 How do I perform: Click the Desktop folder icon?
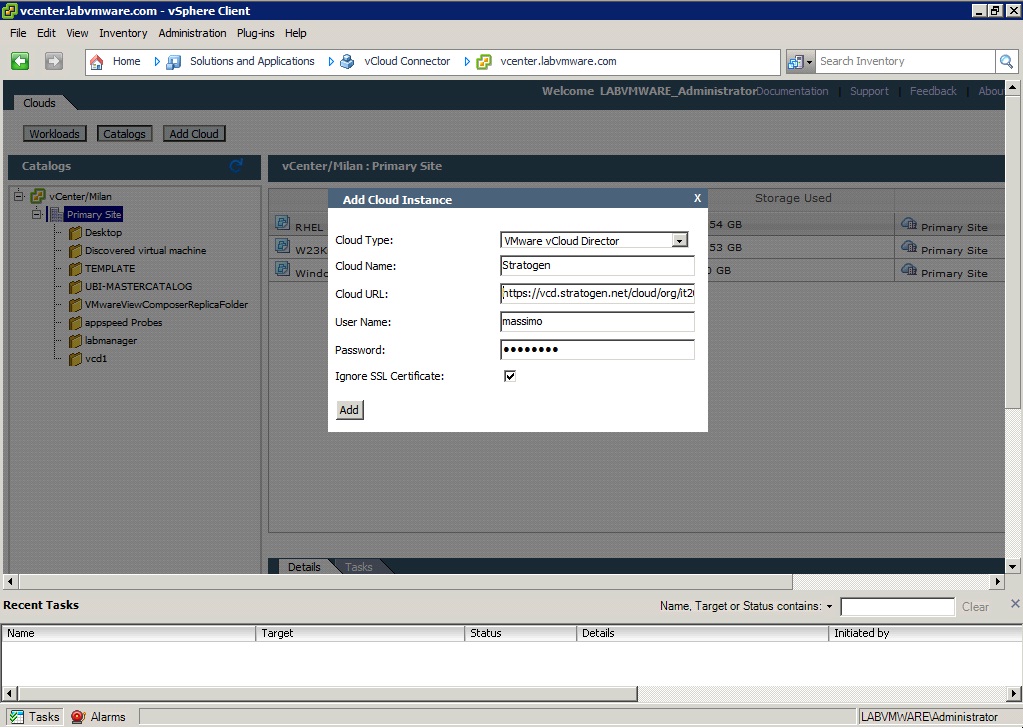click(75, 233)
